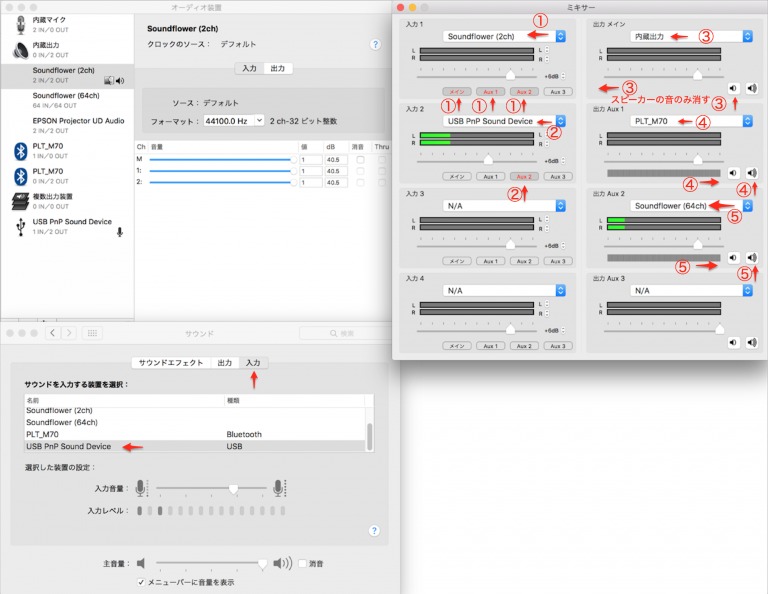The height and width of the screenshot is (594, 768).
Task: Uncheck メニューバーに音量を表示 checkbox
Action: click(141, 582)
